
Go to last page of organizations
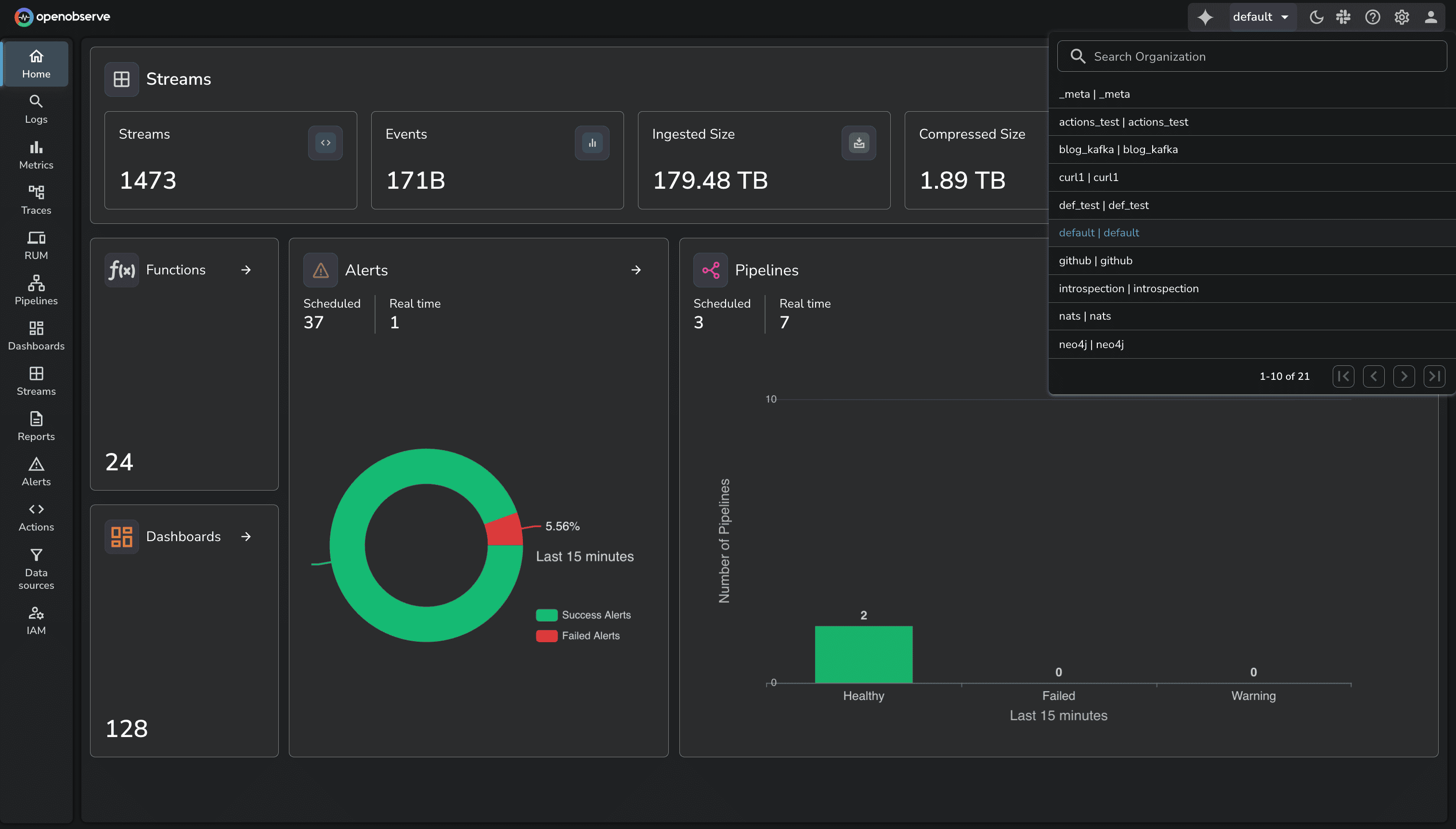point(1434,376)
